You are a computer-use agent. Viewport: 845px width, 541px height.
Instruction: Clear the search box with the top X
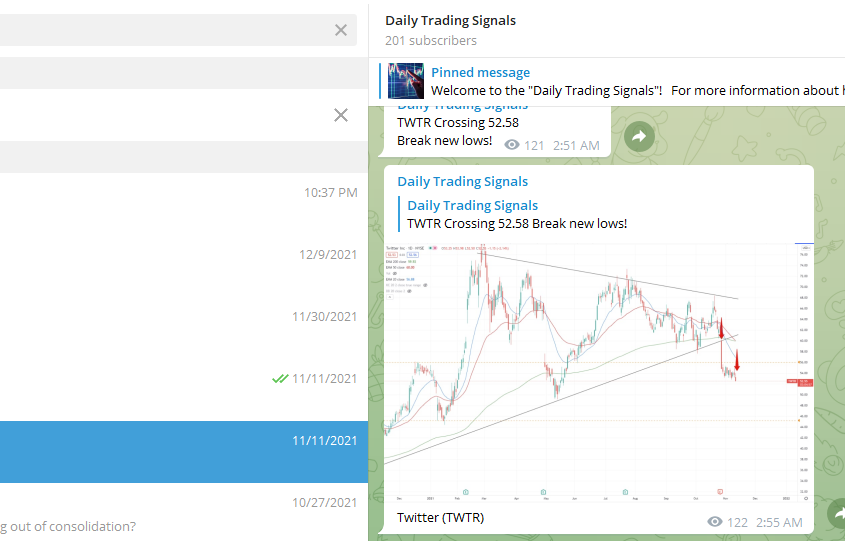tap(341, 30)
